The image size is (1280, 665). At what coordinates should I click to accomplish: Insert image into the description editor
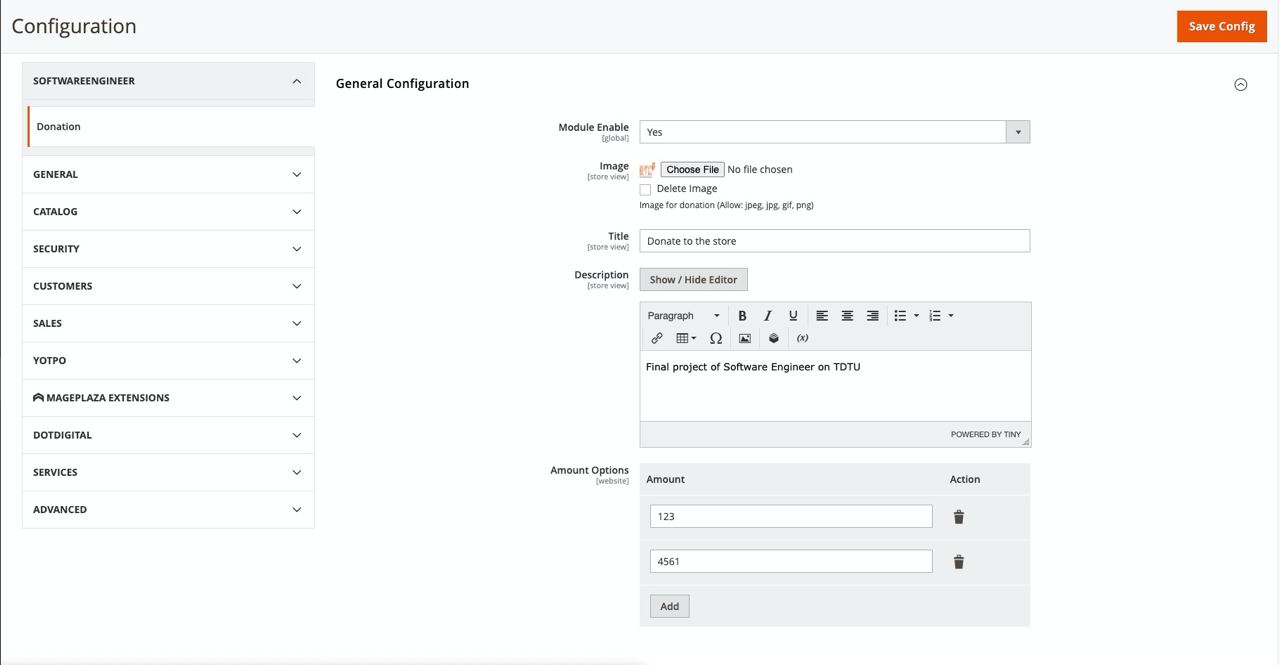pos(745,338)
